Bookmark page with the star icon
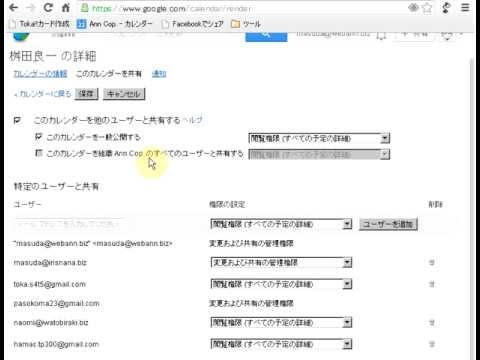This screenshot has width=480, height=360. point(427,8)
